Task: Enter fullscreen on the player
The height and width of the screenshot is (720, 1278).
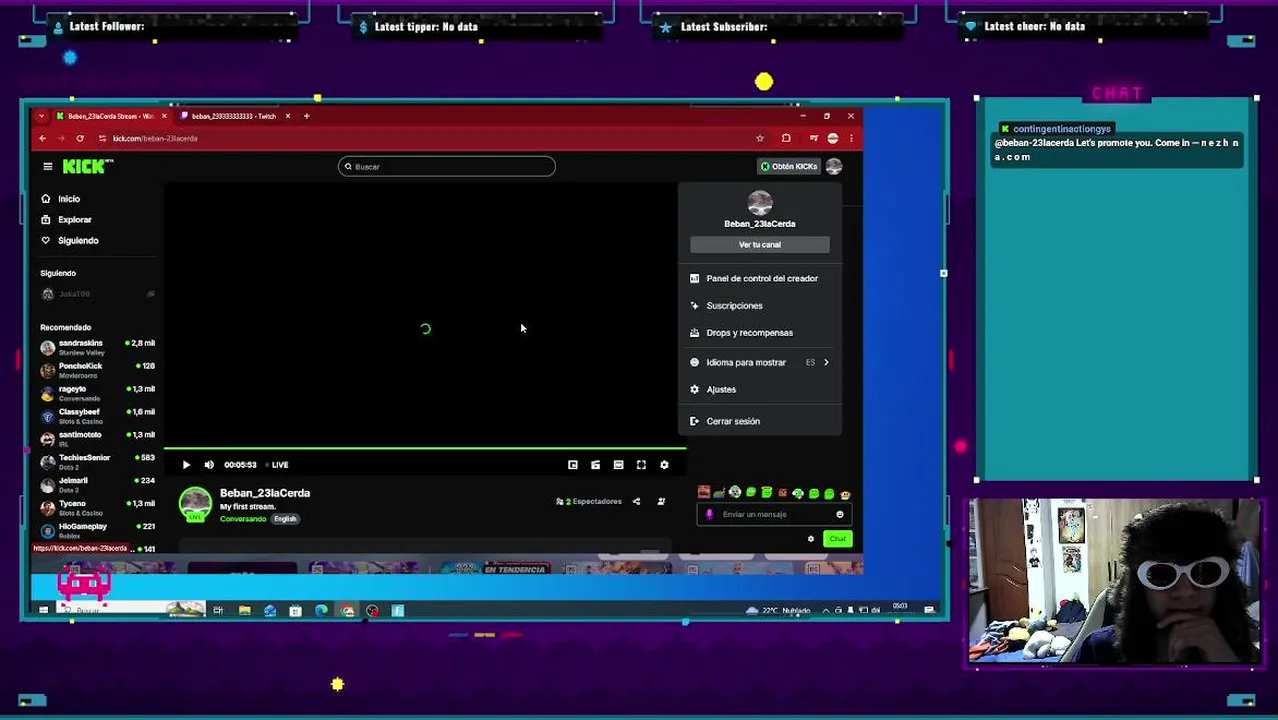Action: click(641, 465)
